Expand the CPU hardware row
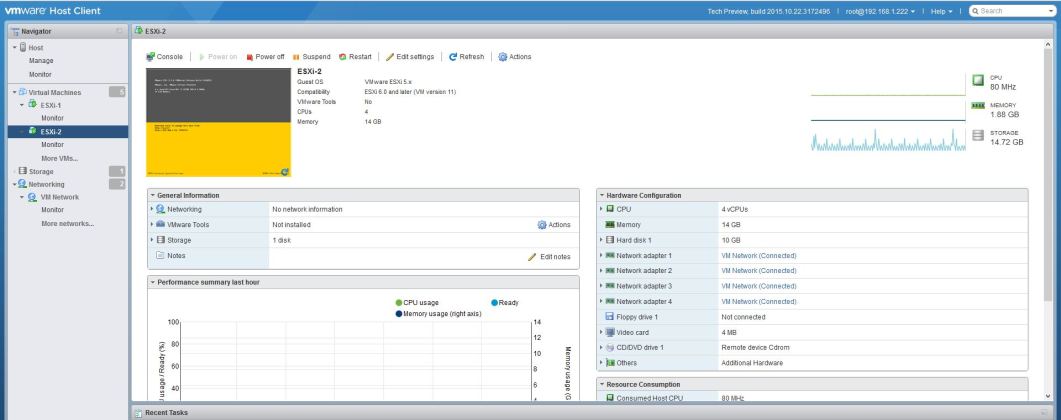The height and width of the screenshot is (420, 1061). [602, 209]
